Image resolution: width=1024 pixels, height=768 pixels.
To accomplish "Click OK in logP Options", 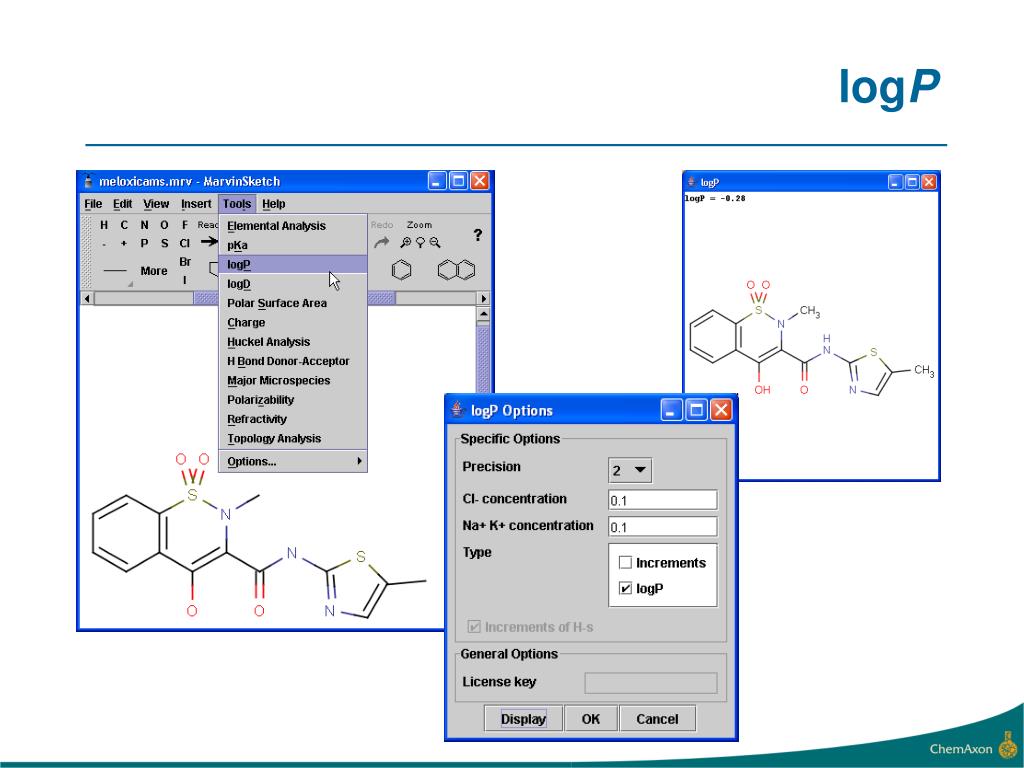I will tap(590, 718).
